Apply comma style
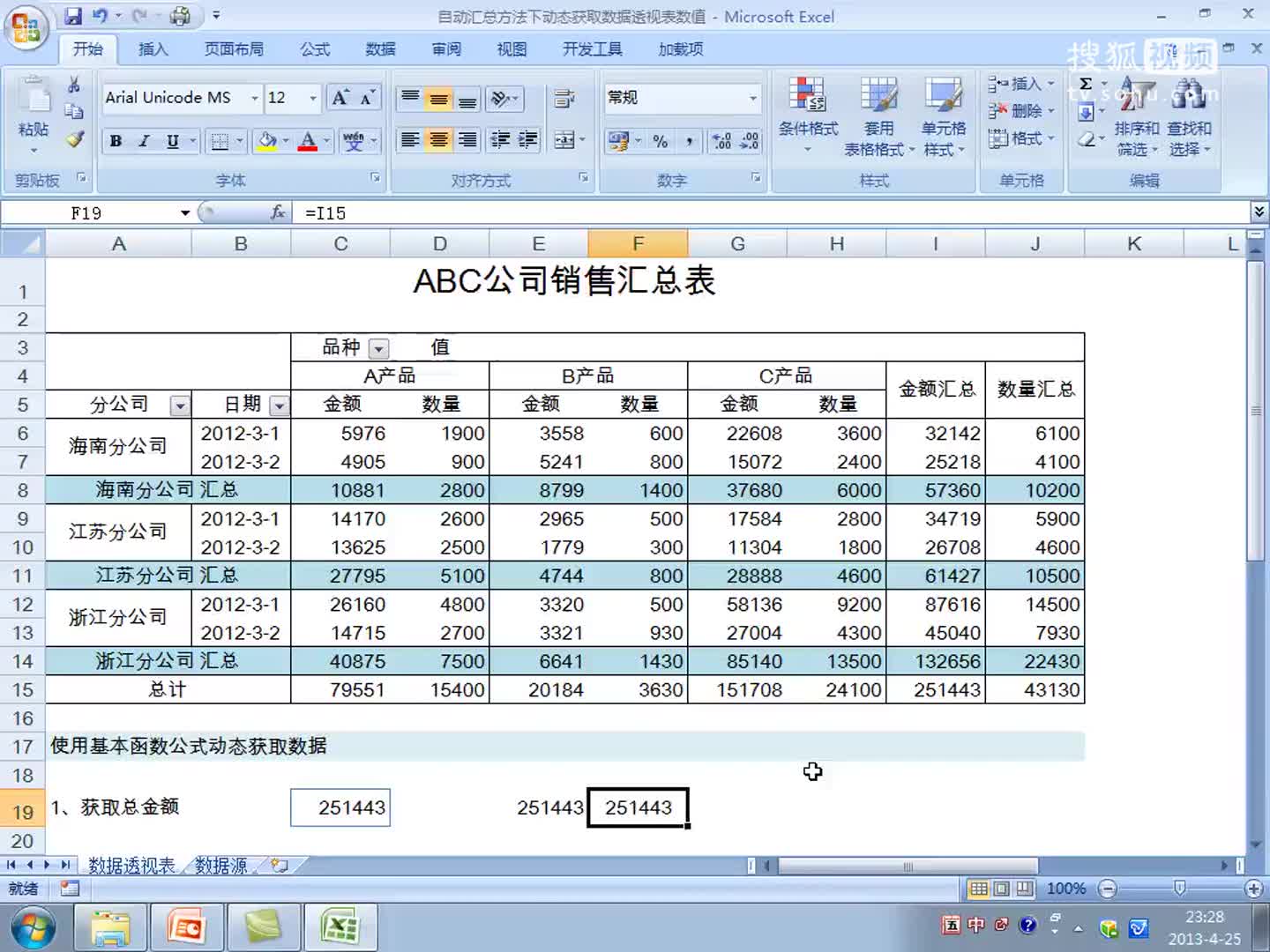 (689, 141)
